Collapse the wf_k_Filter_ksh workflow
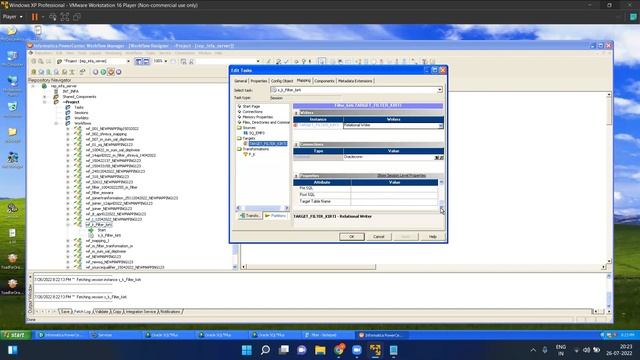This screenshot has height=360, width=640. [68, 225]
